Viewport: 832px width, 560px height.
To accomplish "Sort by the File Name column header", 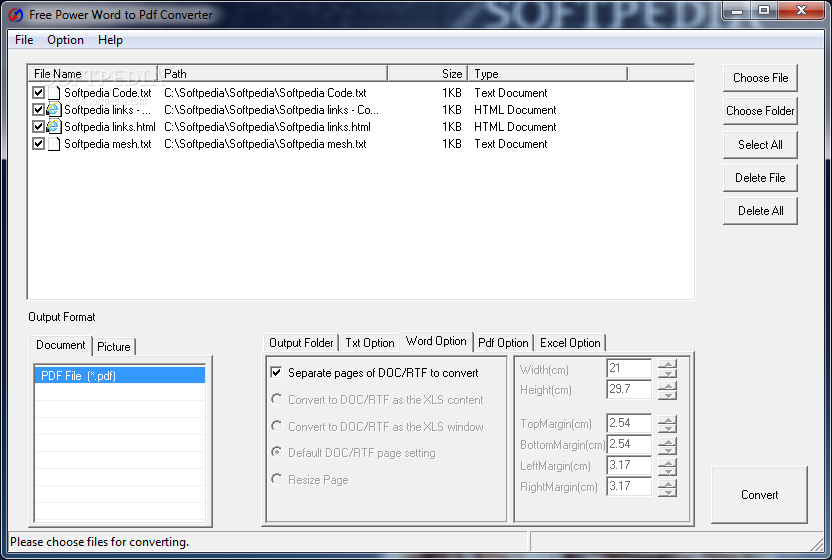I will point(93,74).
